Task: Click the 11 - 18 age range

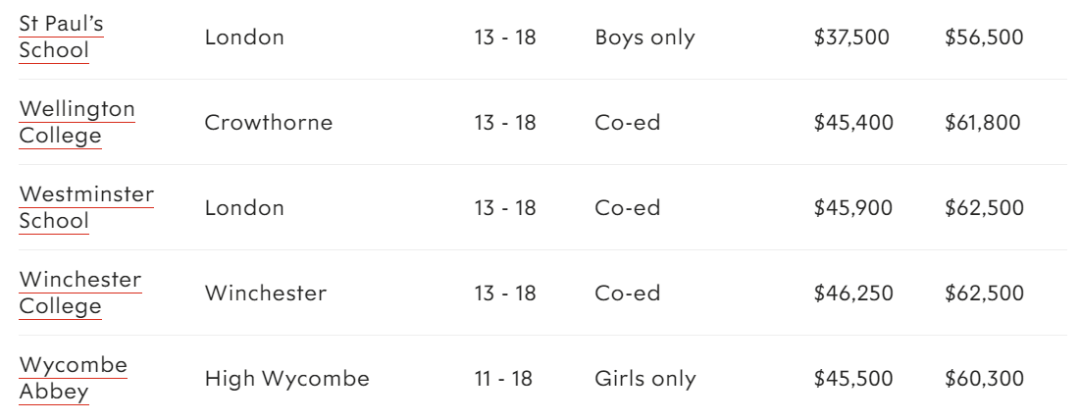Action: tap(503, 379)
